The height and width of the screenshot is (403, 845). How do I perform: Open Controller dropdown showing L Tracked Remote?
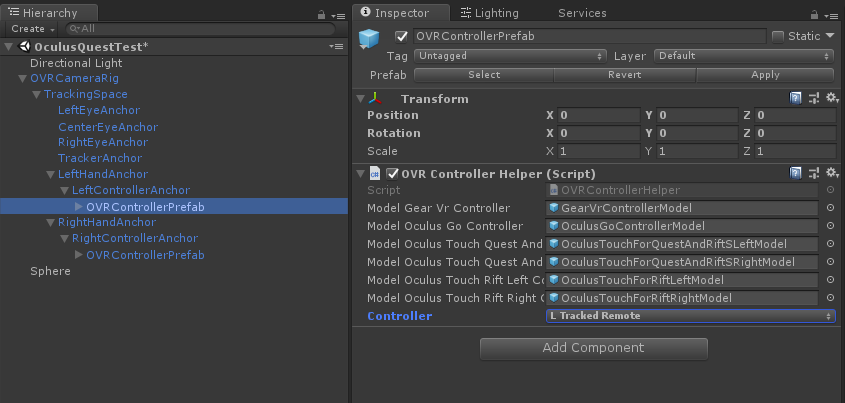pyautogui.click(x=690, y=316)
